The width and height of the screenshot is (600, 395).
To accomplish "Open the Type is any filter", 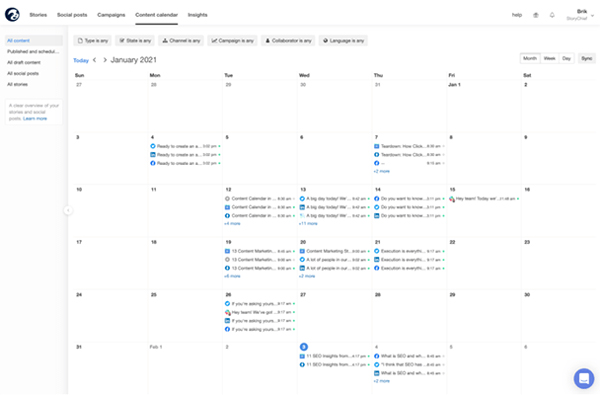I will (93, 41).
